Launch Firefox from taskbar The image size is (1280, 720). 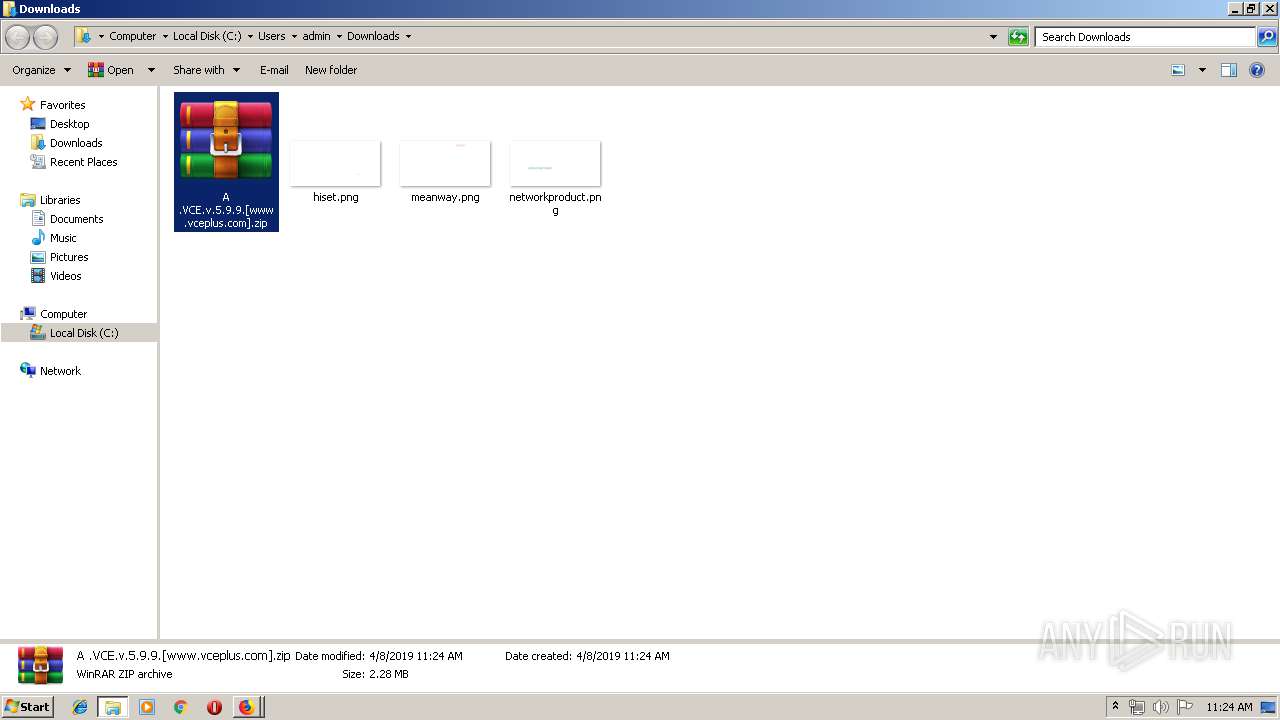click(x=246, y=707)
